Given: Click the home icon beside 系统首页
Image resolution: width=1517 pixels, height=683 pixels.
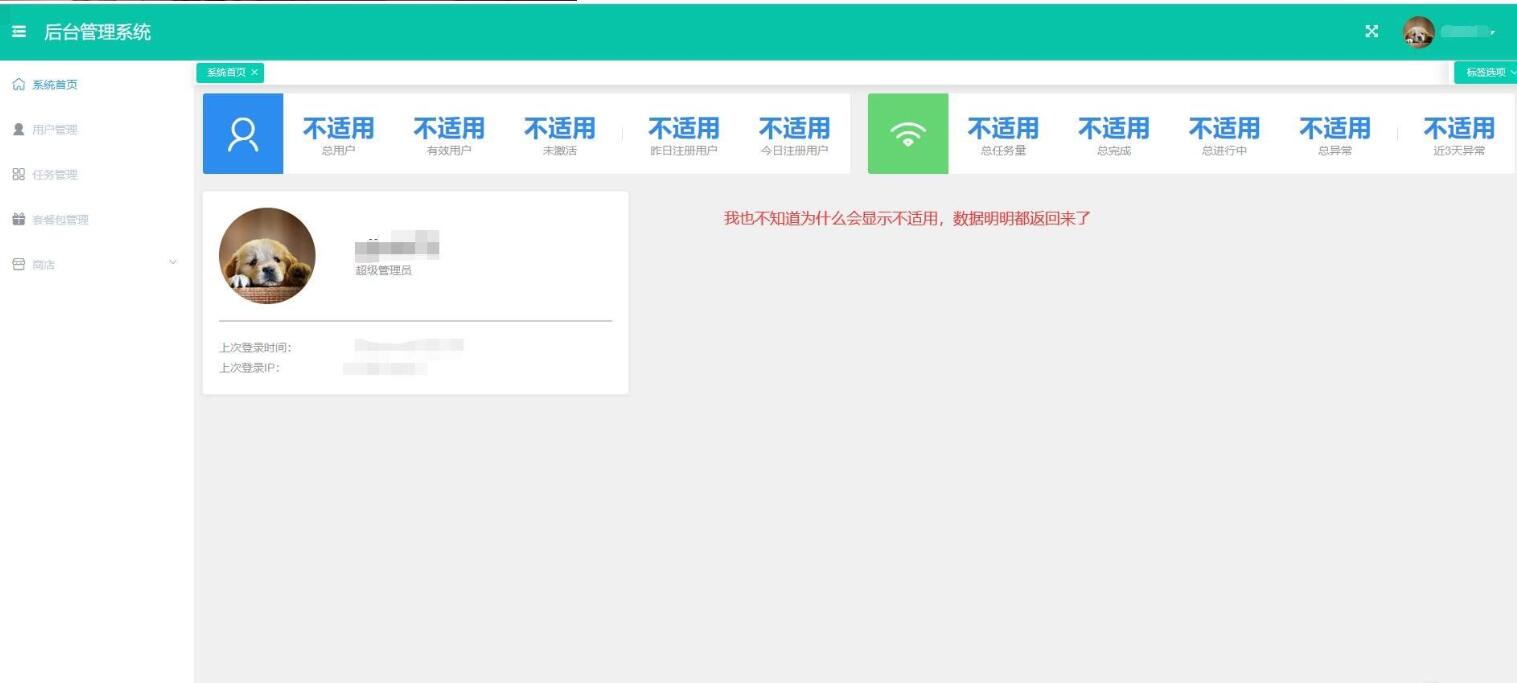Looking at the screenshot, I should (18, 85).
